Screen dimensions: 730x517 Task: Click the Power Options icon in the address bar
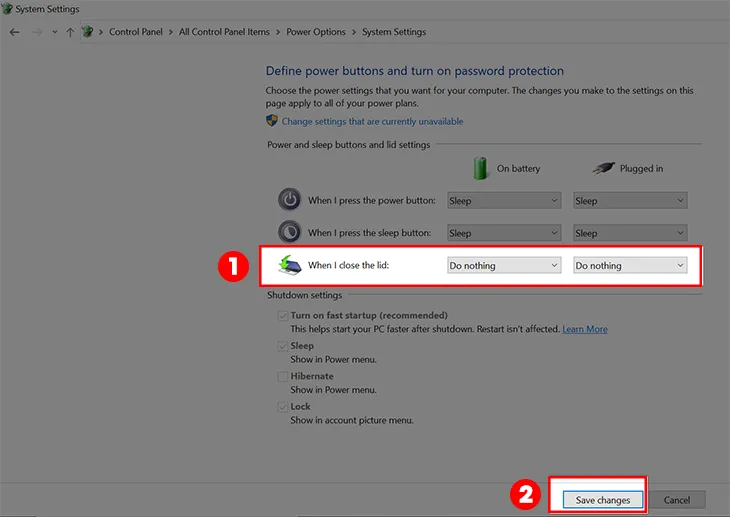point(87,32)
